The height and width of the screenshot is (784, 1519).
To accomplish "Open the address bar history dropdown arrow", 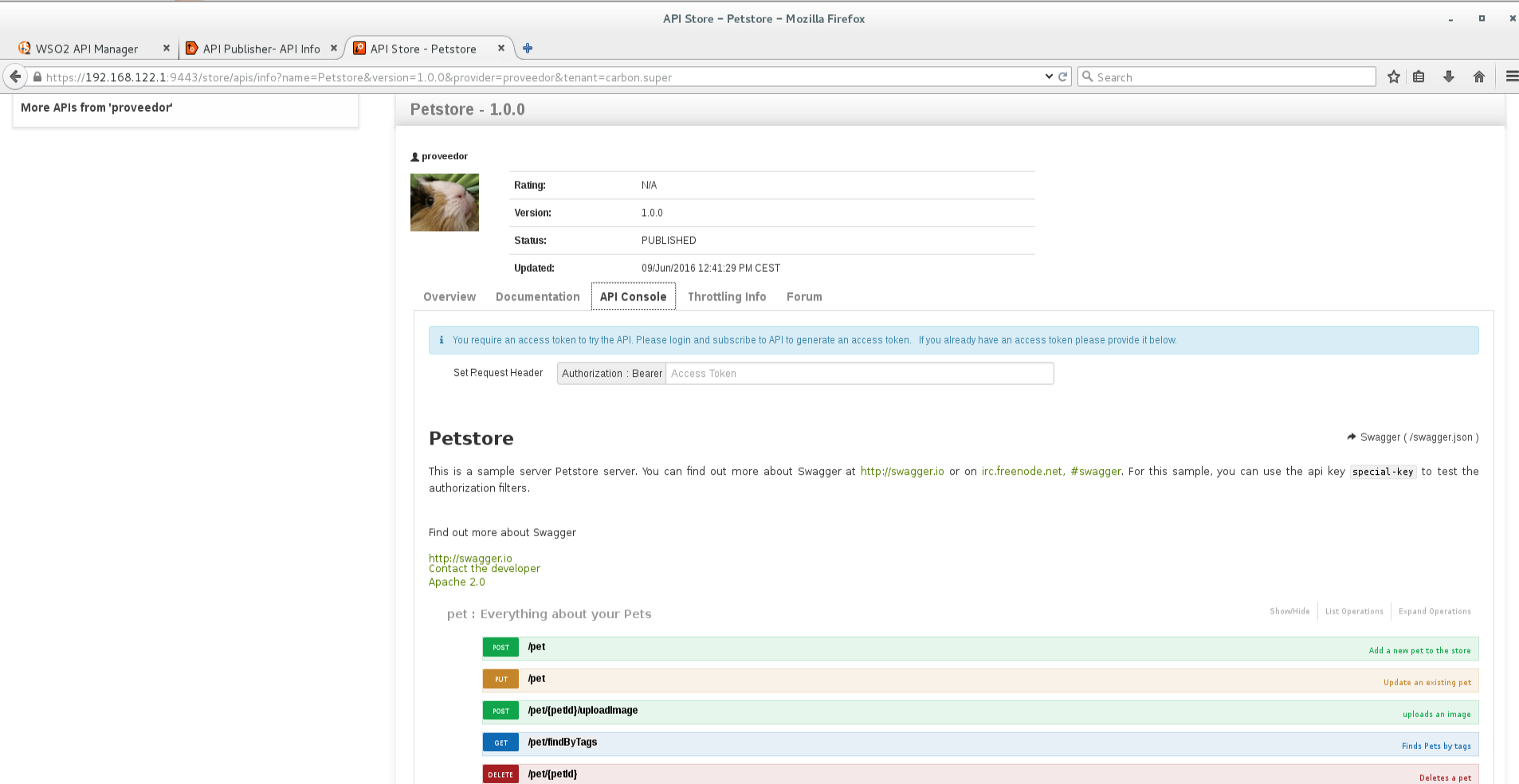I will (1049, 76).
